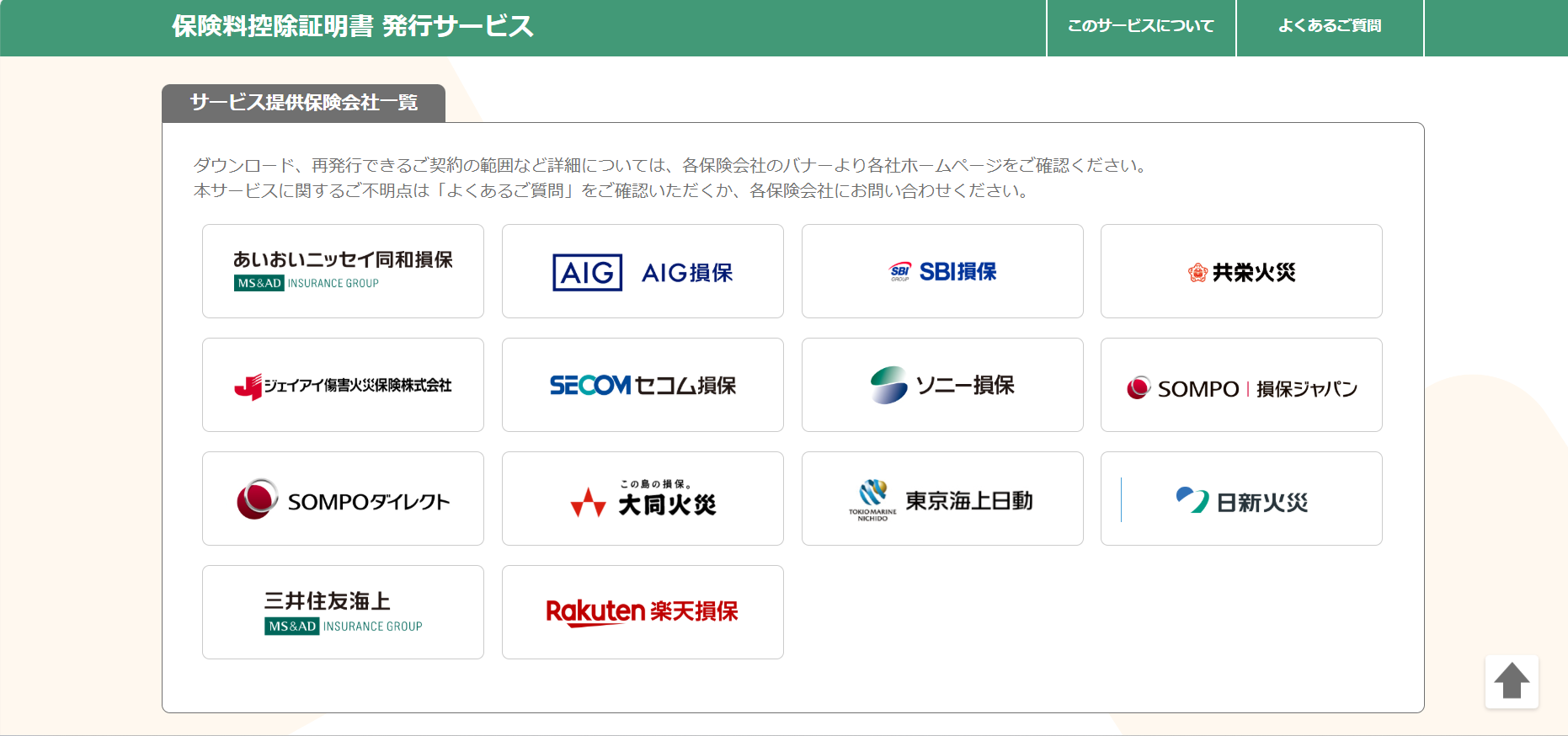Open the 共栄火災 banner
Image resolution: width=1568 pixels, height=736 pixels.
tap(1241, 271)
